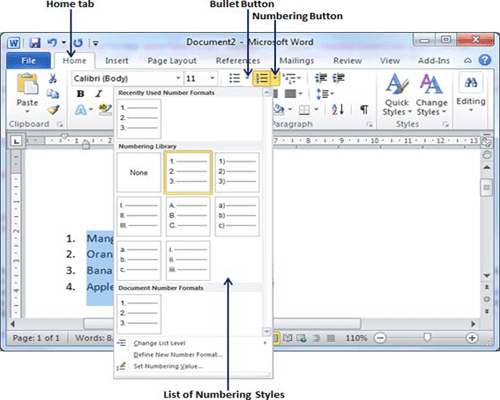Switch to the Insert tab

tap(117, 61)
